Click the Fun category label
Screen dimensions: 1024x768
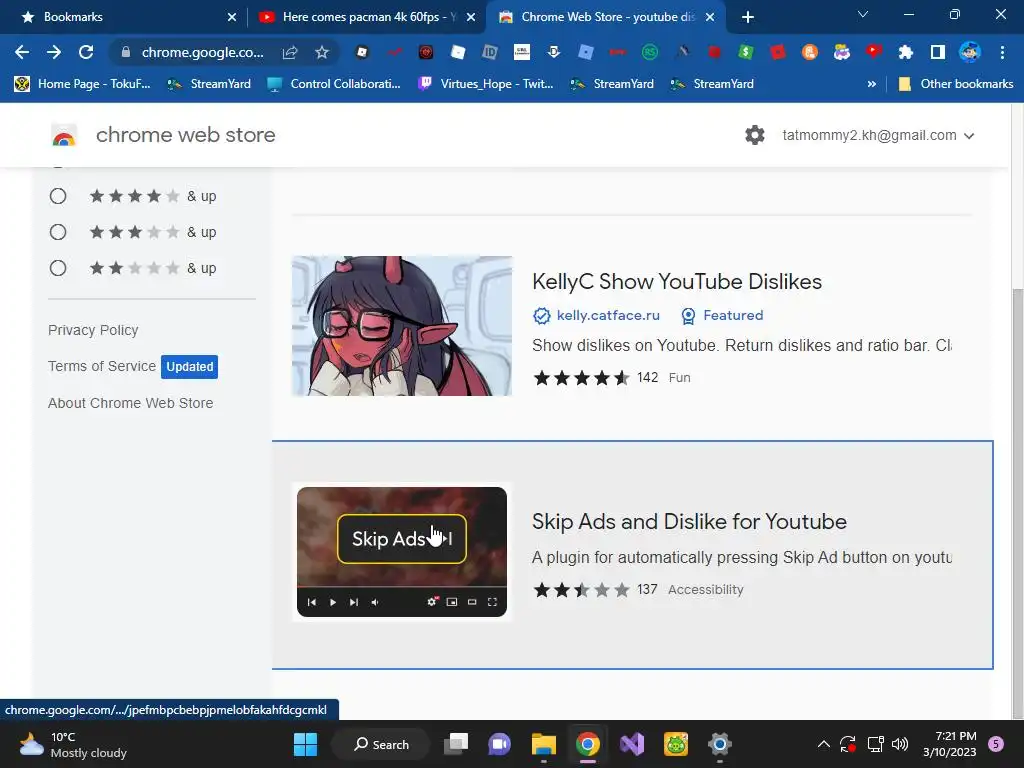(679, 377)
